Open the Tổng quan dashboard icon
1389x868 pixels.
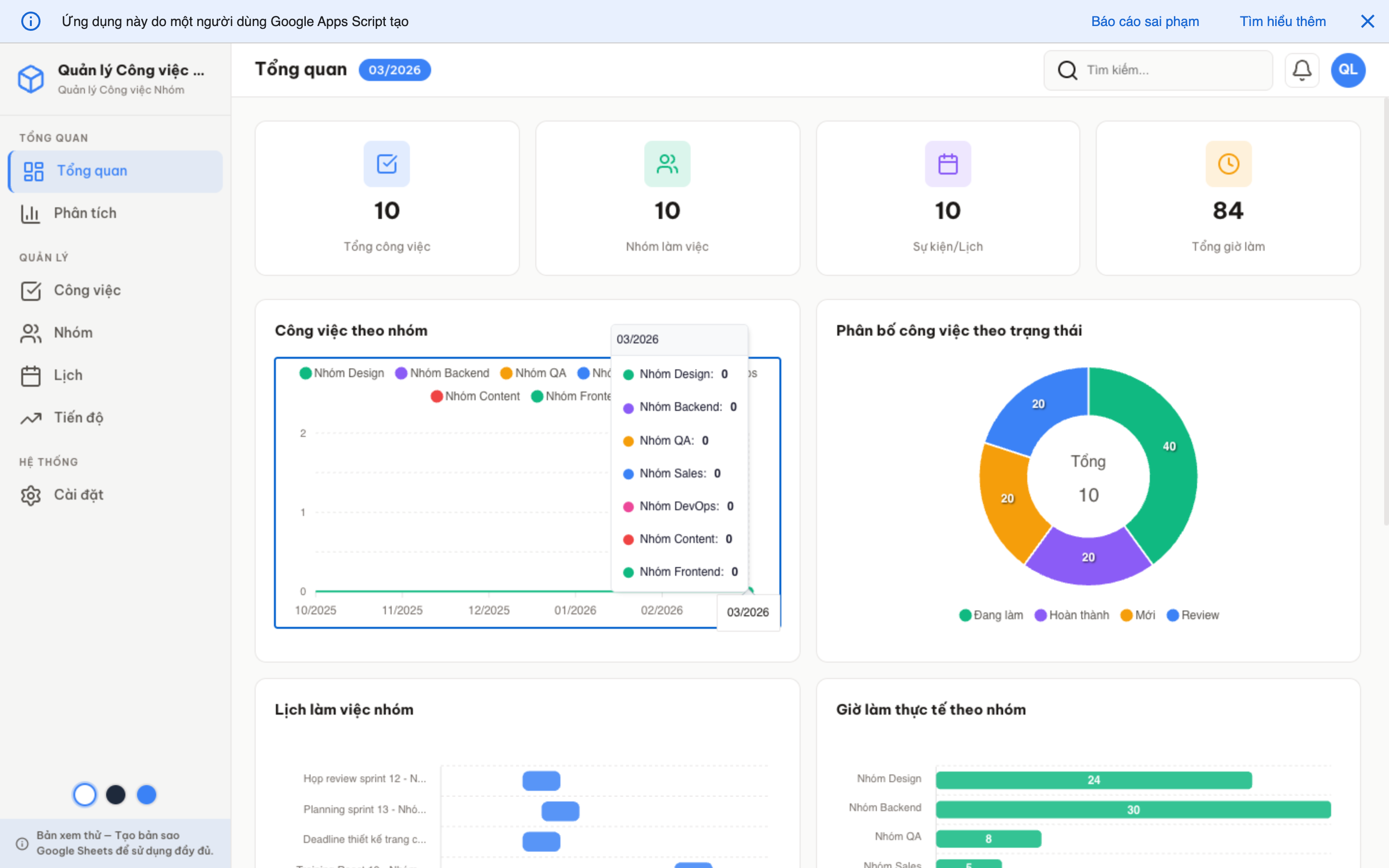(33, 171)
